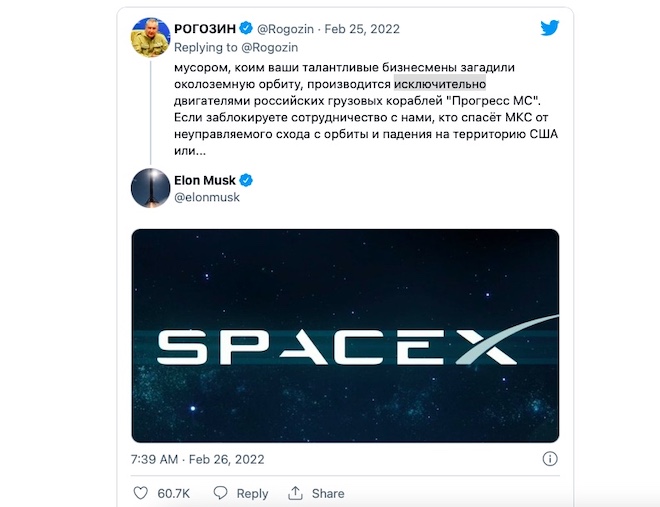Image resolution: width=660 pixels, height=507 pixels.
Task: Click the highlighted word исключительно
Action: point(439,84)
